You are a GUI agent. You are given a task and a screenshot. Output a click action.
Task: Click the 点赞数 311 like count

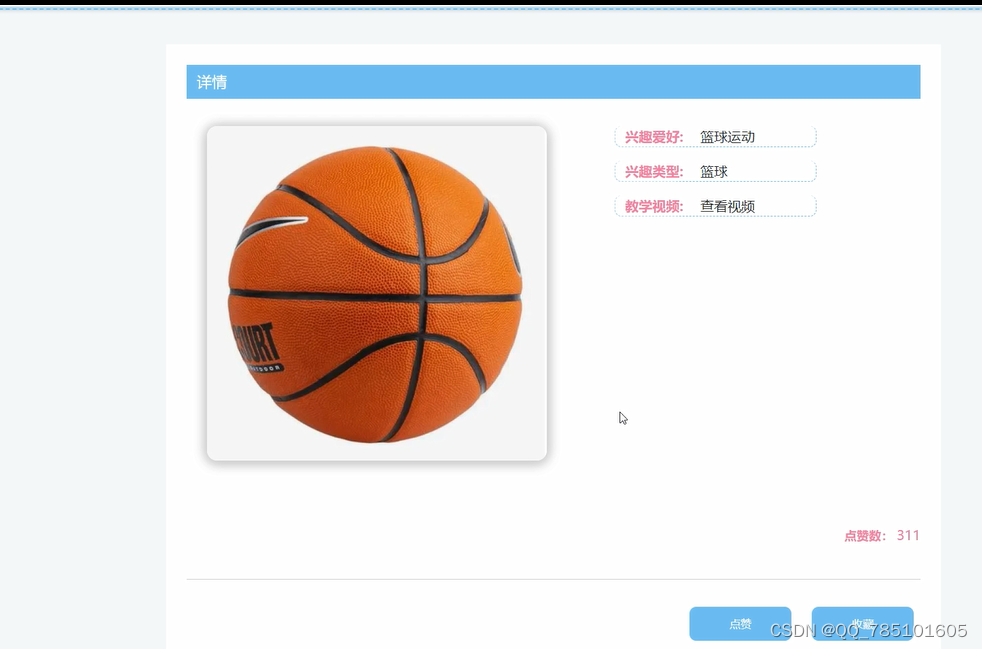coord(881,536)
